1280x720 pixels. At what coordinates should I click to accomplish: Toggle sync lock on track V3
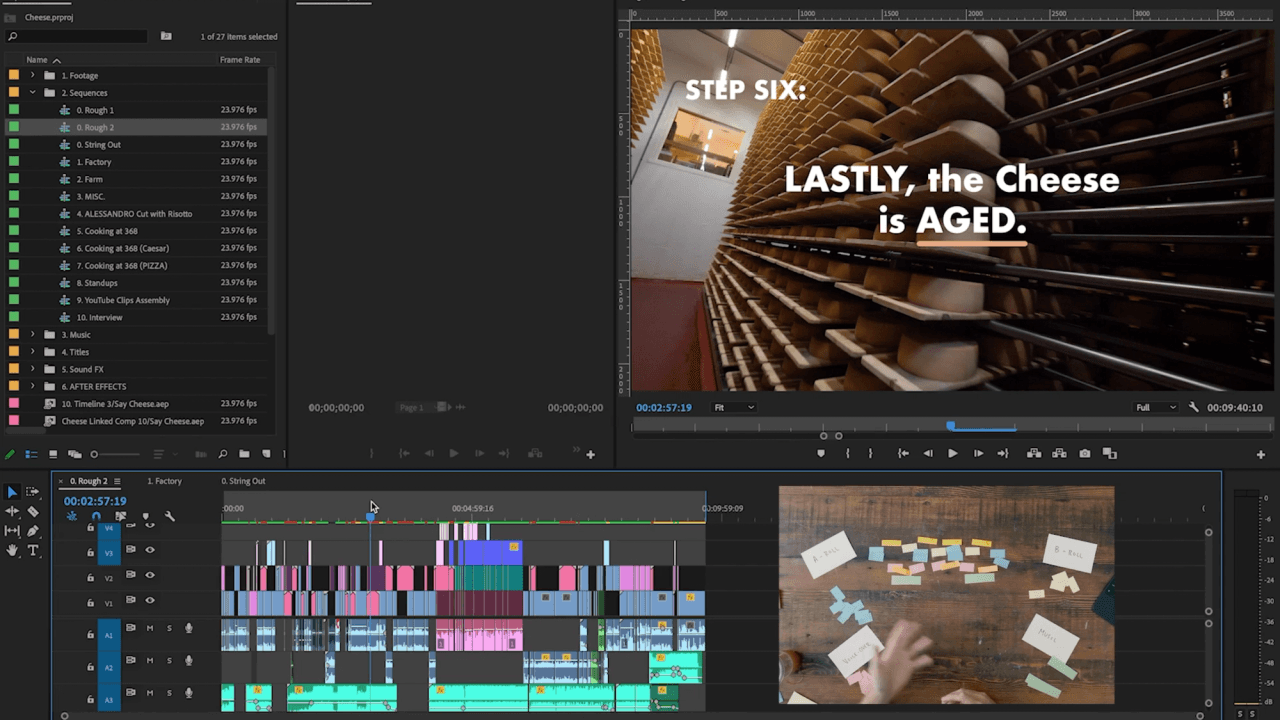(x=130, y=549)
